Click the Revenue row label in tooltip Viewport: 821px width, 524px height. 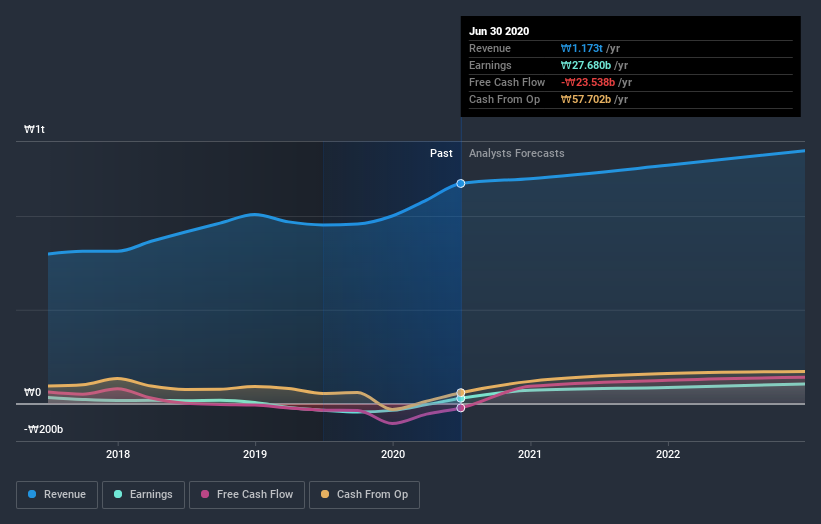pyautogui.click(x=490, y=48)
